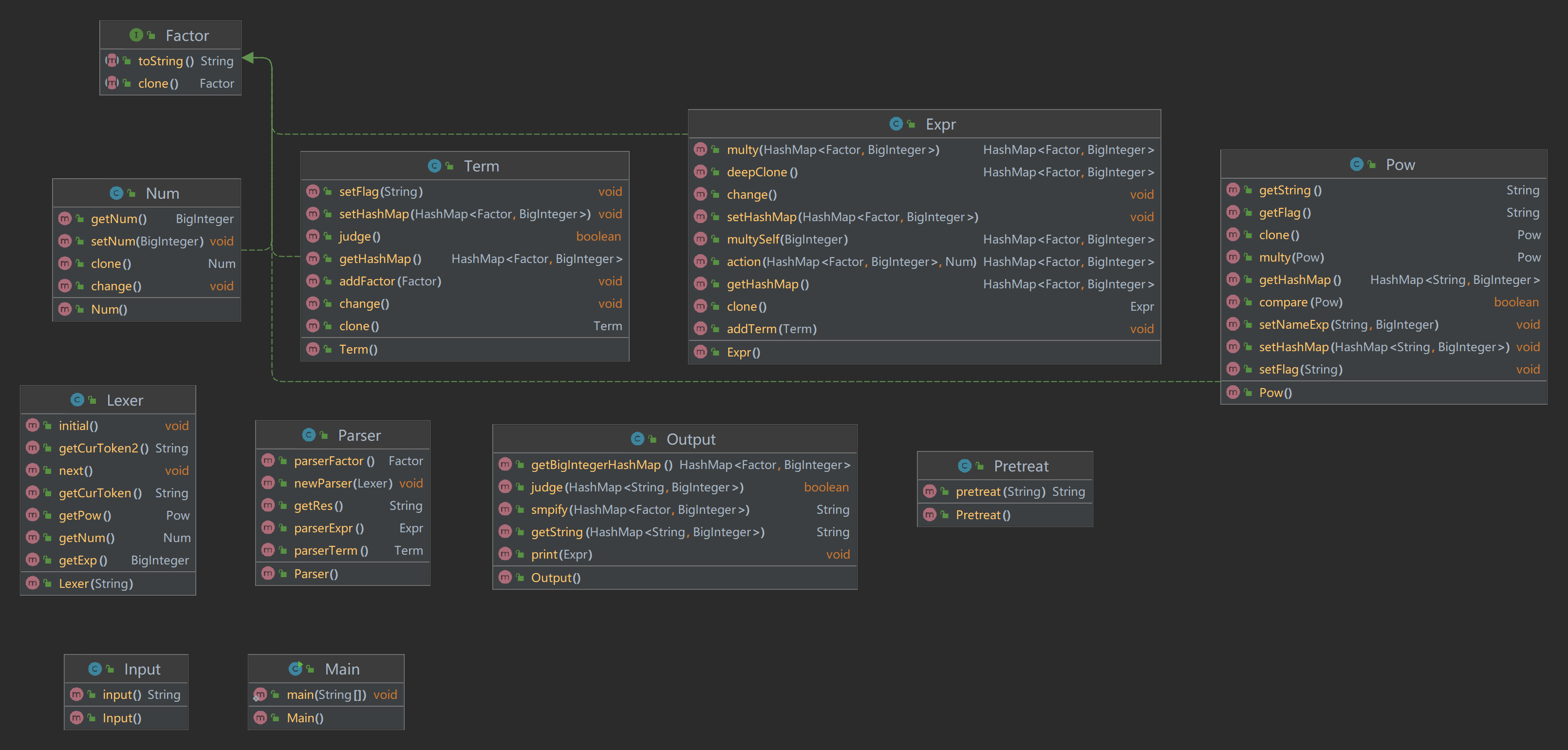Select the Parser class title
This screenshot has height=750, width=1568.
[359, 435]
